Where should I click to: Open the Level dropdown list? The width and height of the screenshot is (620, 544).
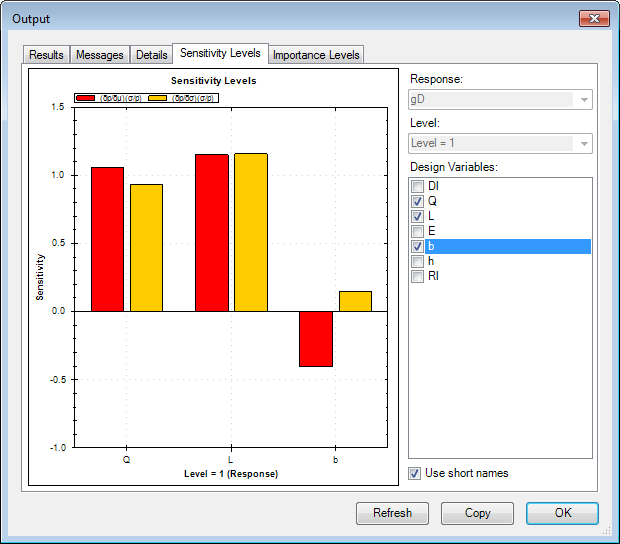point(583,143)
